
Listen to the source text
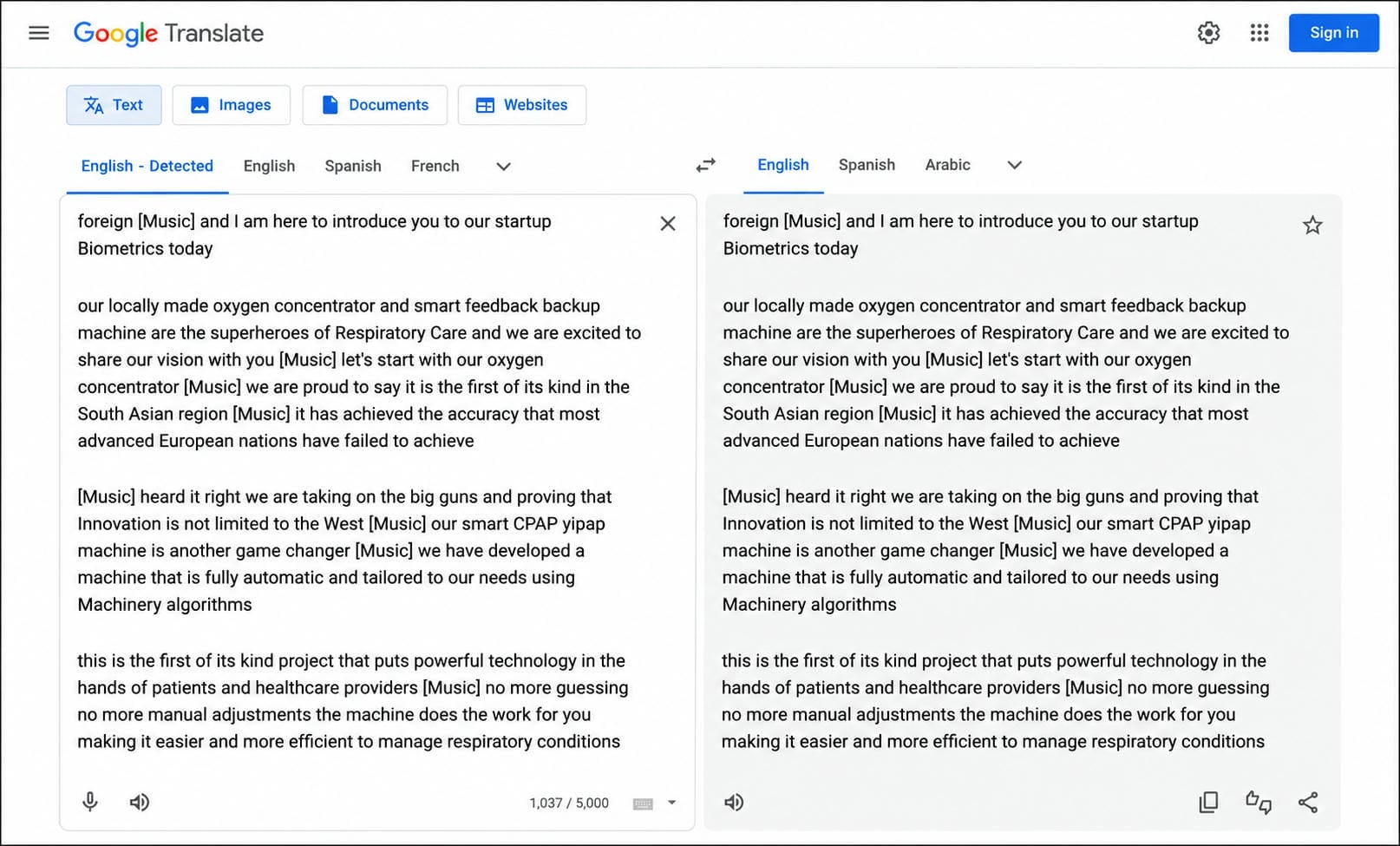coord(140,803)
